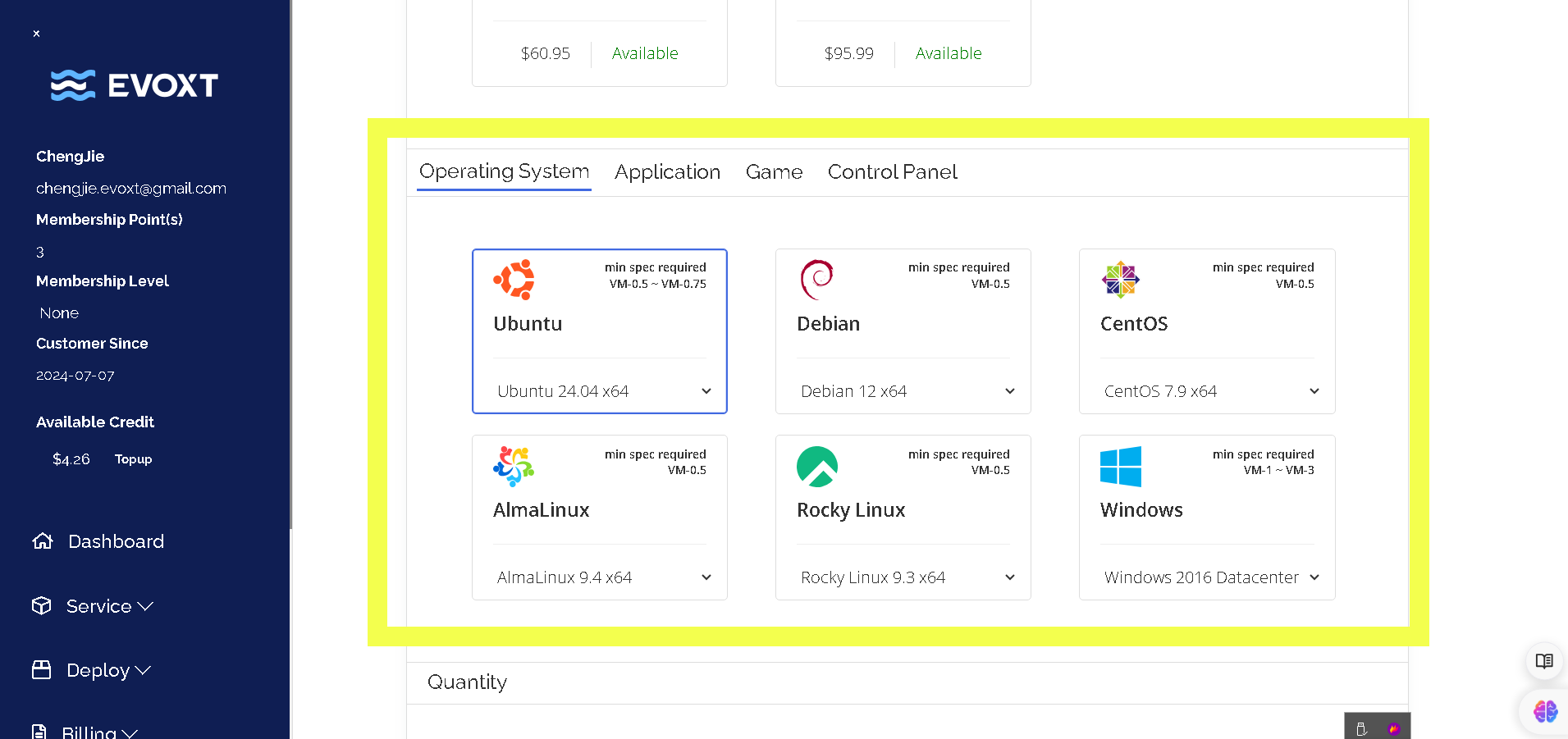Click Available next to $60.95
This screenshot has width=1568, height=739.
pyautogui.click(x=645, y=53)
